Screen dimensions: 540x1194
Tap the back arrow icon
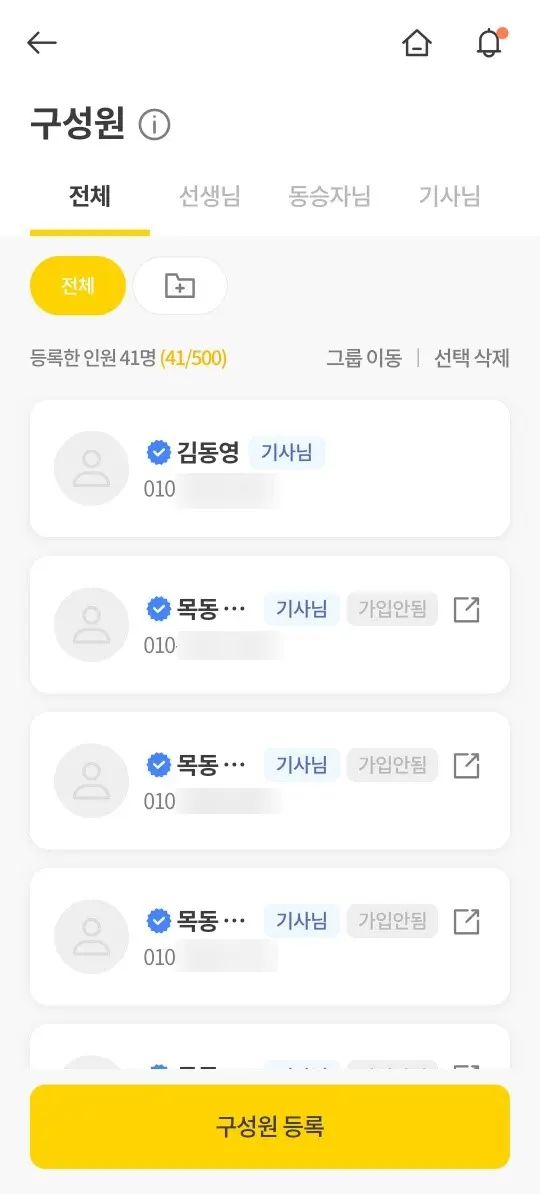(42, 43)
